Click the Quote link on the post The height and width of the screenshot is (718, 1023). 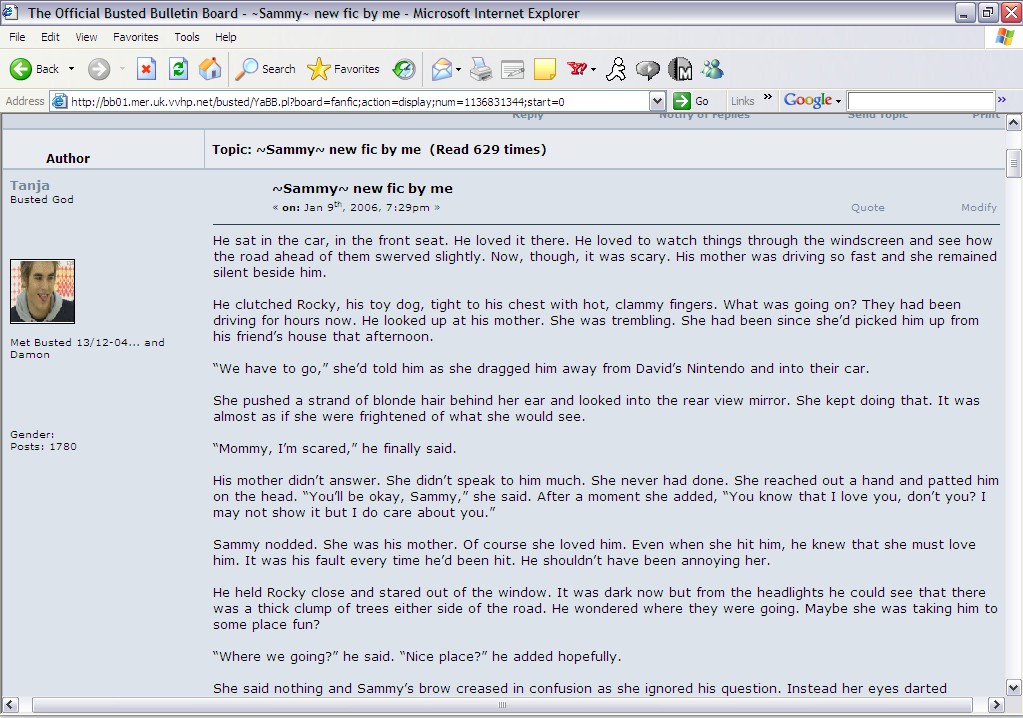pyautogui.click(x=867, y=208)
